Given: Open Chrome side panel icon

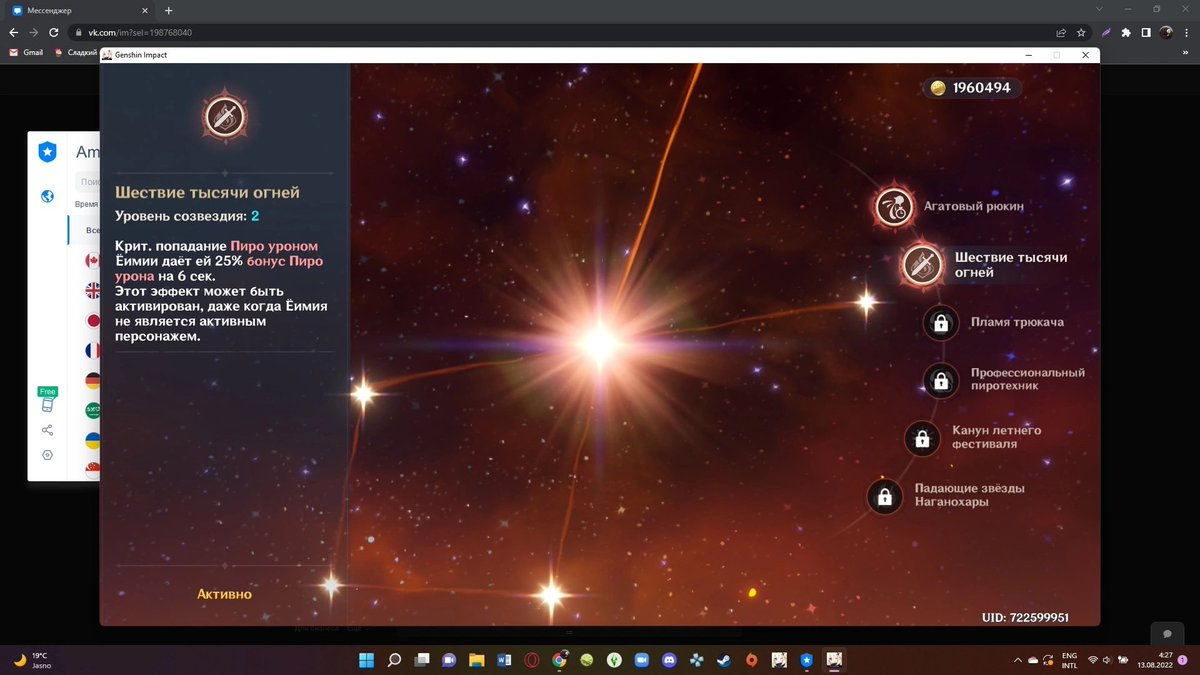Looking at the screenshot, I should (1146, 32).
